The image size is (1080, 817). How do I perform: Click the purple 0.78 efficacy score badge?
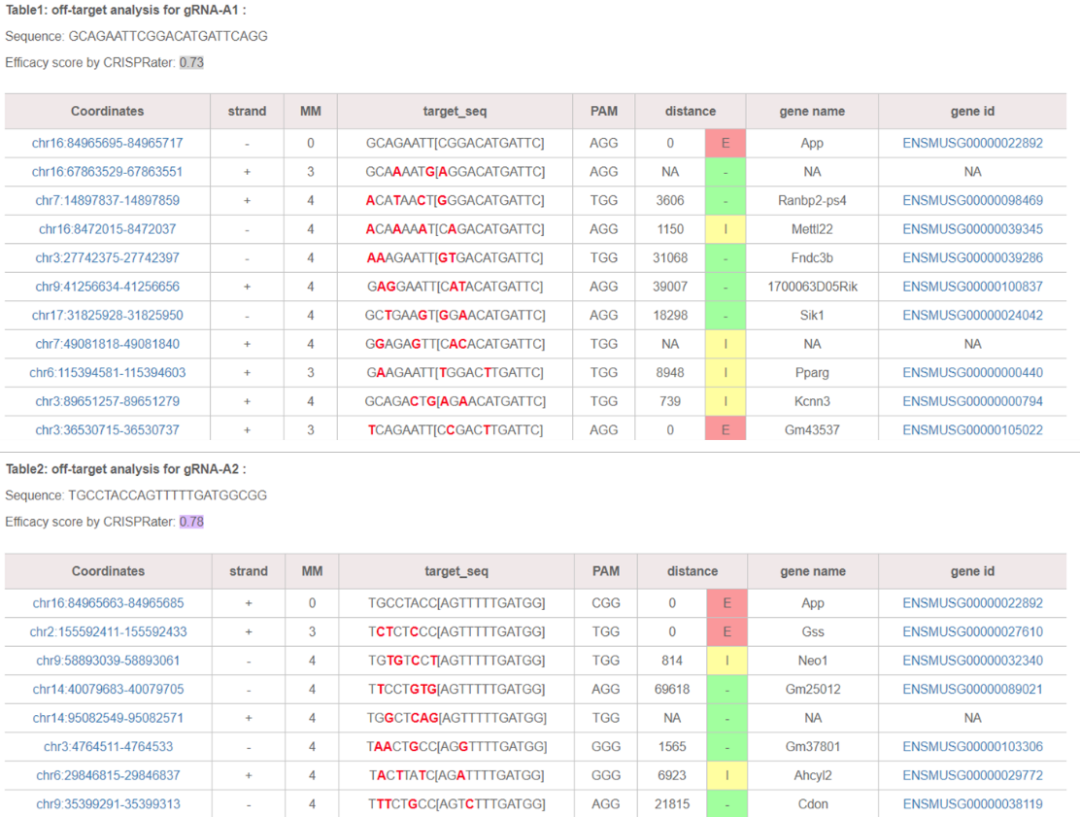[191, 522]
